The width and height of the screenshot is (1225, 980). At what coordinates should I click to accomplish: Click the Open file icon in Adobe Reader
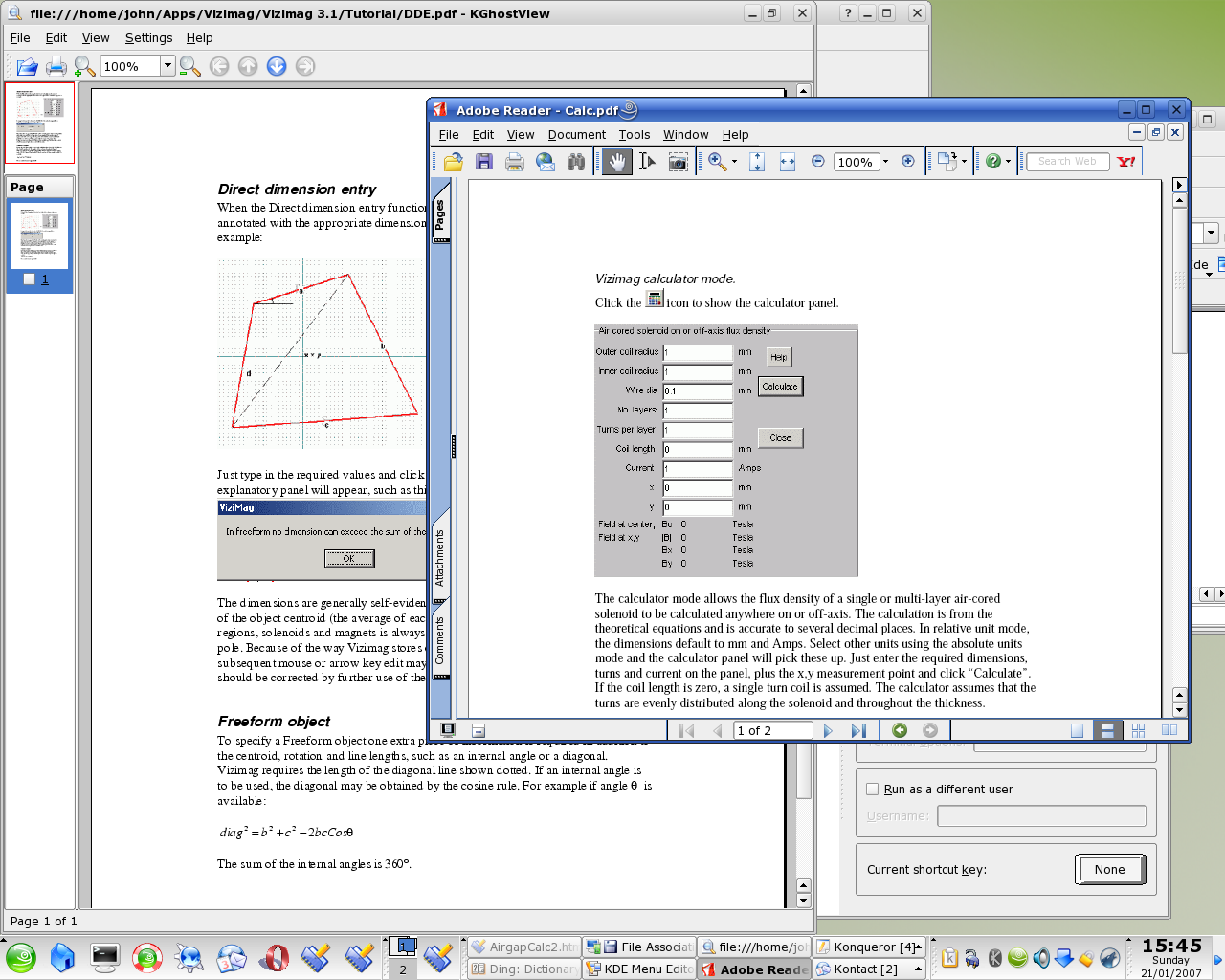(x=454, y=162)
